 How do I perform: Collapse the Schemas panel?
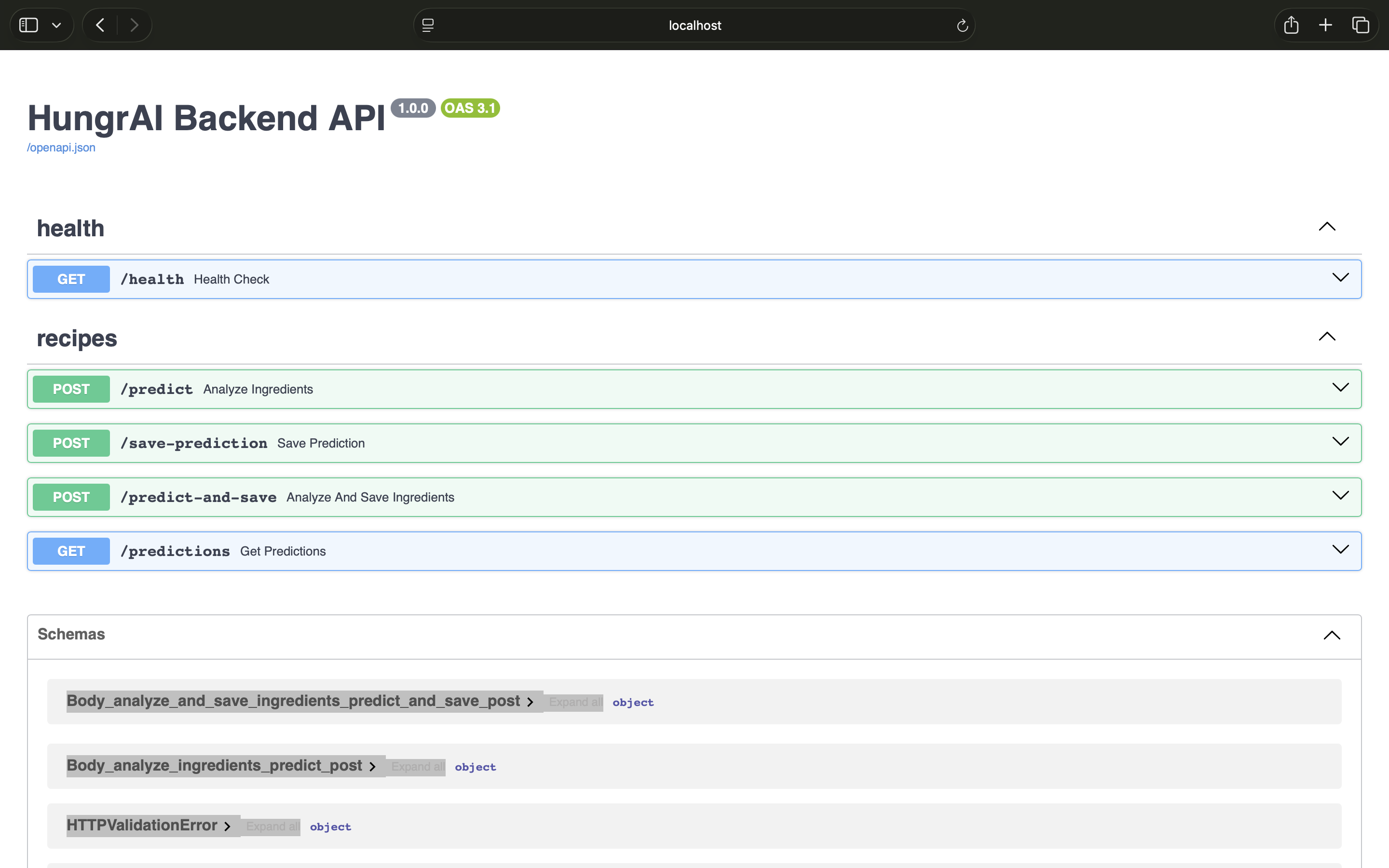[1332, 636]
